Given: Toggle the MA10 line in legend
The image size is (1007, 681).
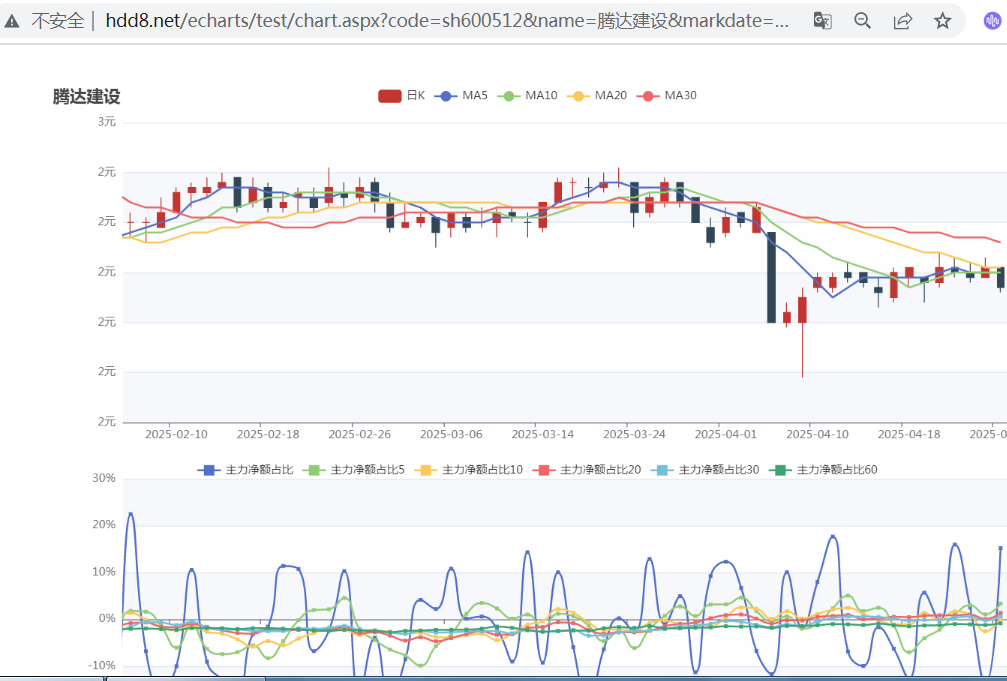Looking at the screenshot, I should (x=528, y=95).
